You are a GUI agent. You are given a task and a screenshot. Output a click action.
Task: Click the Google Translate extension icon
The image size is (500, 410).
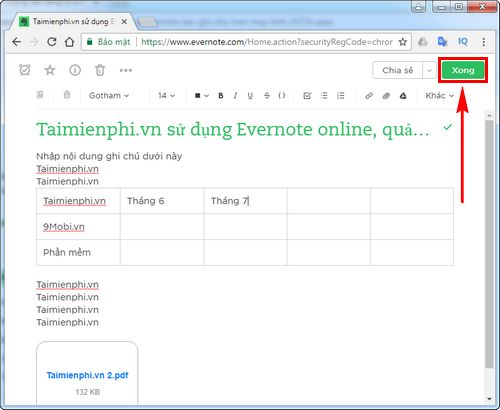(x=442, y=42)
